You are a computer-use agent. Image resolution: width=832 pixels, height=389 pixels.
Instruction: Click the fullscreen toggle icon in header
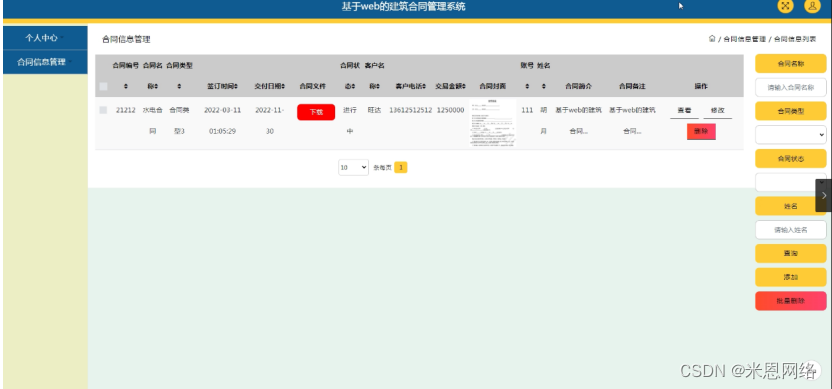(x=785, y=6)
